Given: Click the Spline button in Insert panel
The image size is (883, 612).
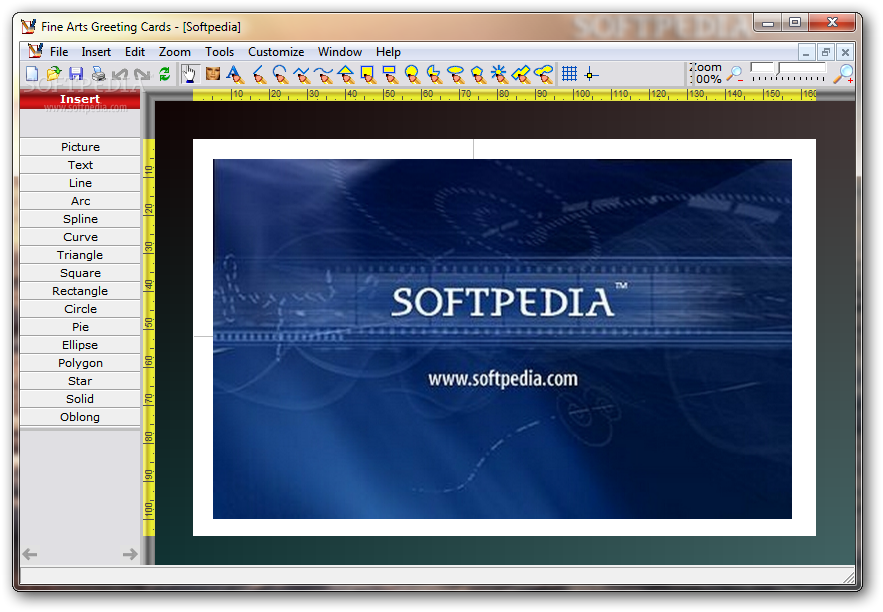Looking at the screenshot, I should [x=80, y=219].
